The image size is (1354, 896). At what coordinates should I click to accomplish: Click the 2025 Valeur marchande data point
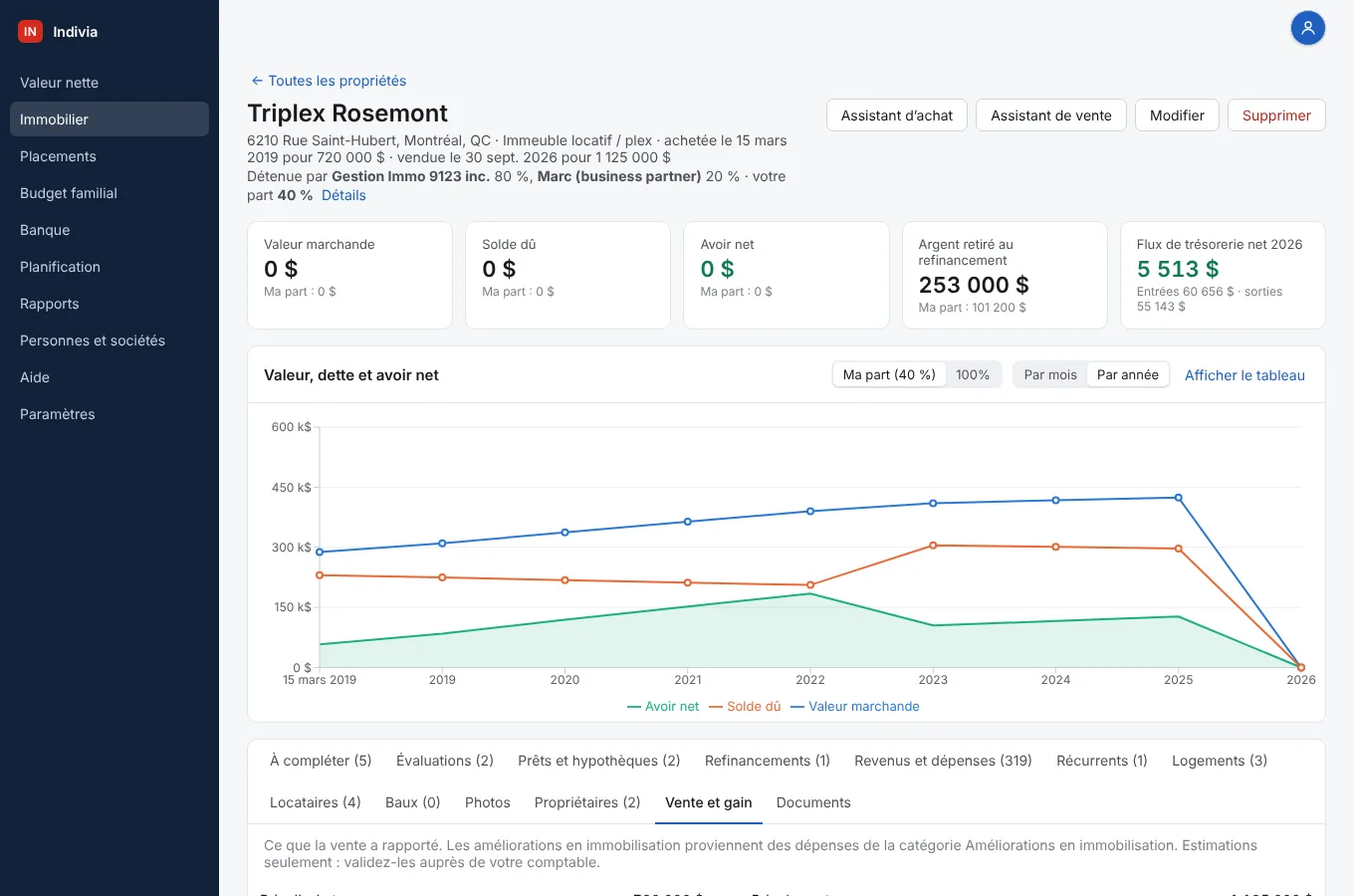coord(1179,498)
